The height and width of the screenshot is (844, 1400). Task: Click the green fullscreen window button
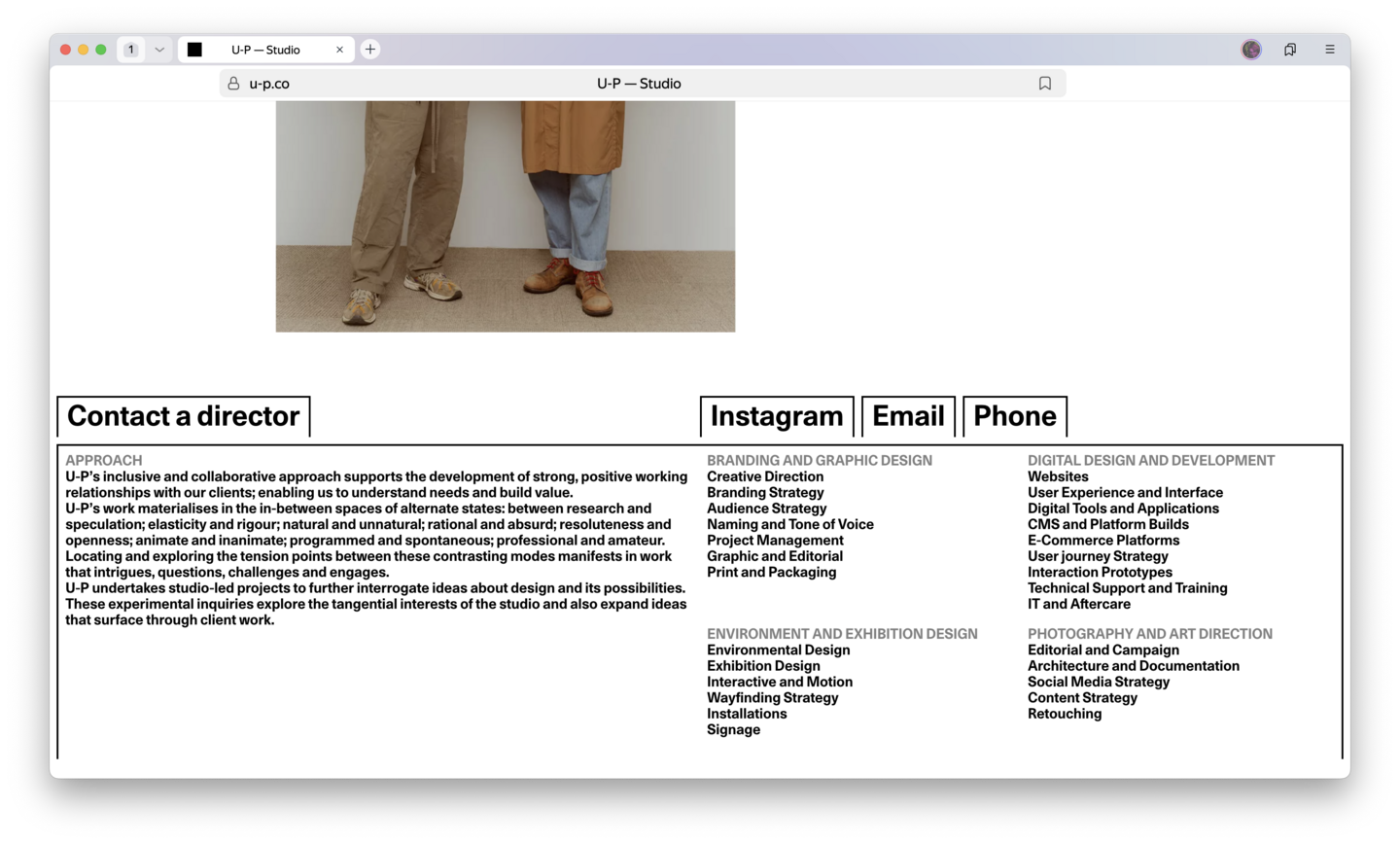(101, 50)
